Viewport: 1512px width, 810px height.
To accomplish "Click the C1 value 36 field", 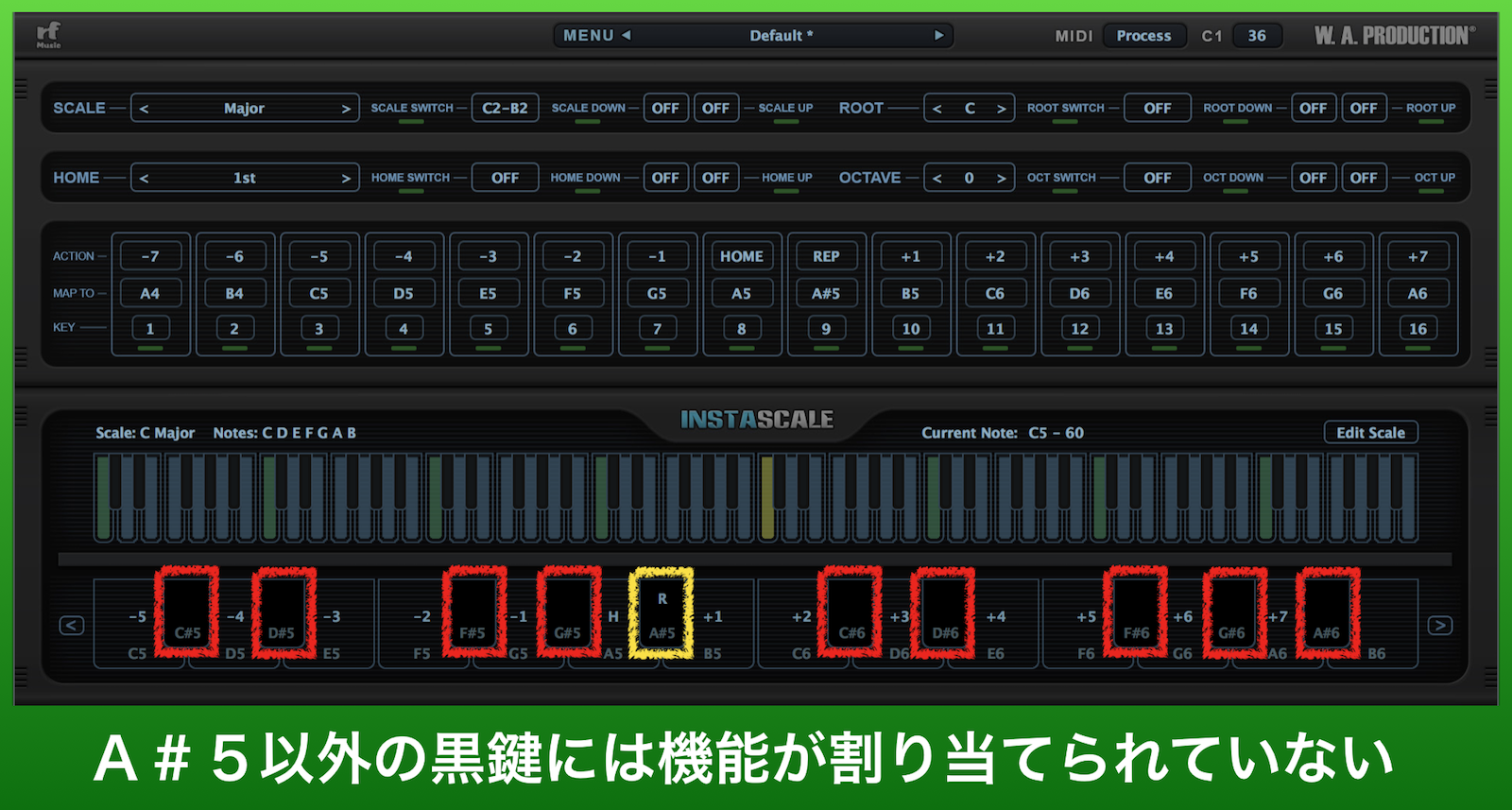I will click(1257, 35).
